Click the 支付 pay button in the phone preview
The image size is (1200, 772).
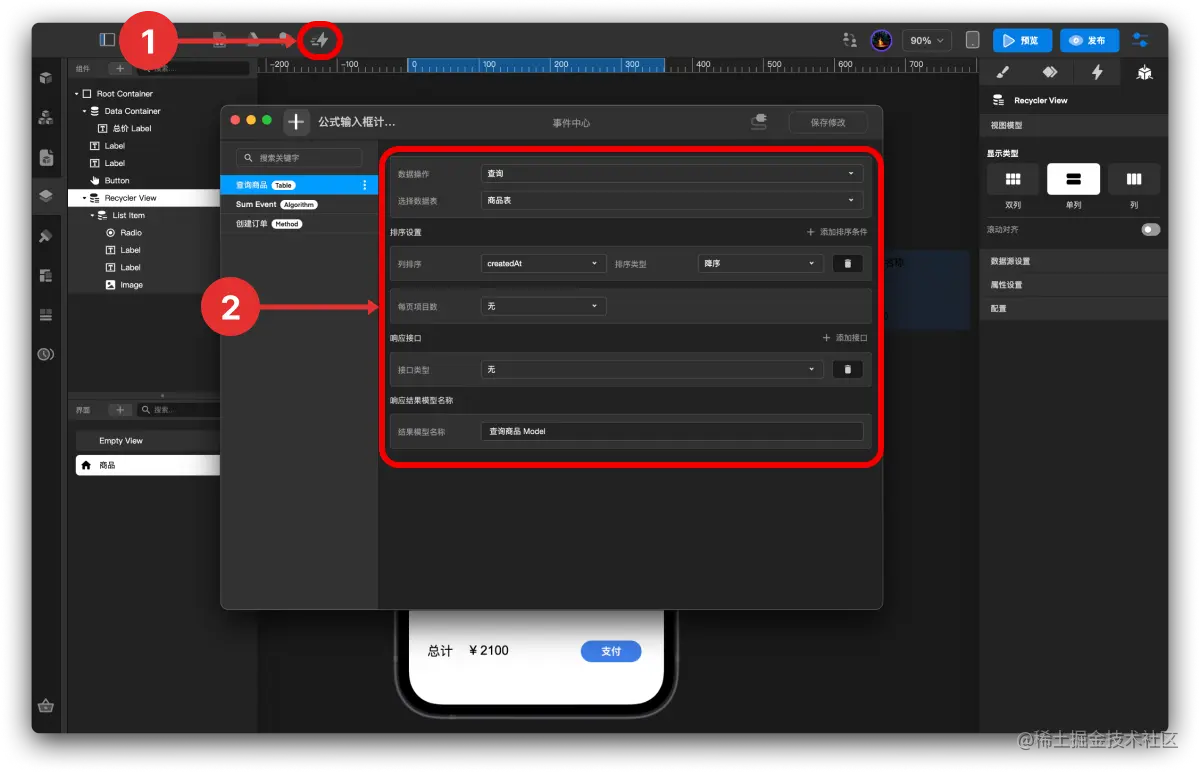611,651
